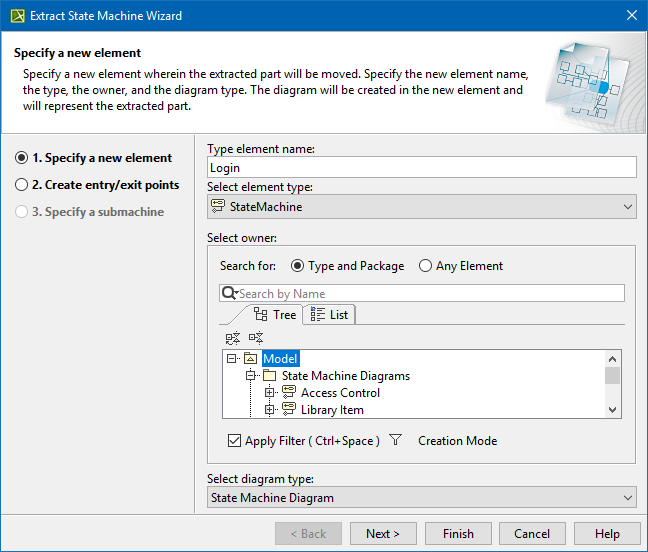
Task: Click the Finish button
Action: (458, 534)
